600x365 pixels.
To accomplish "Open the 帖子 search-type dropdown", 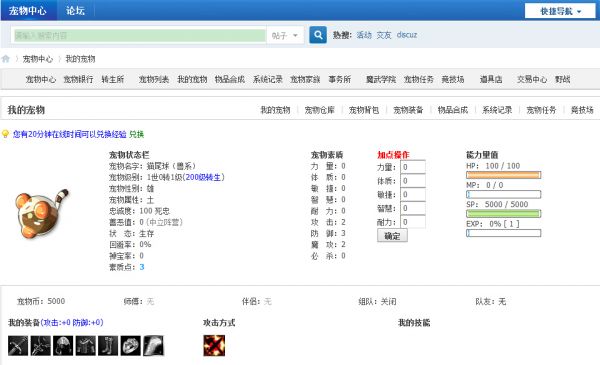I will point(285,36).
